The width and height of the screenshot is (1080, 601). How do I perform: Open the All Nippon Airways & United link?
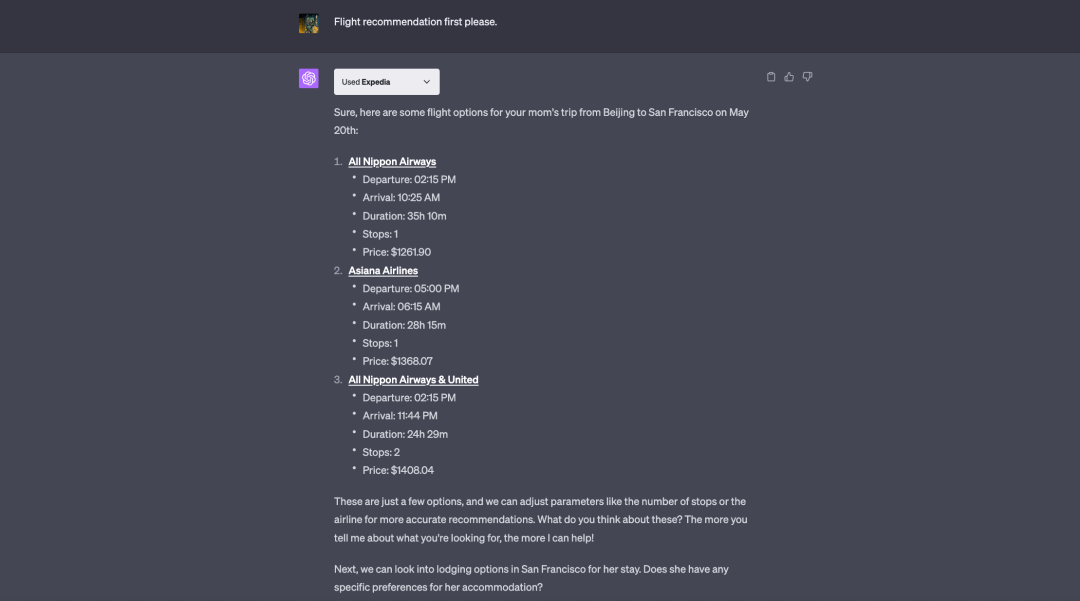[x=413, y=380]
